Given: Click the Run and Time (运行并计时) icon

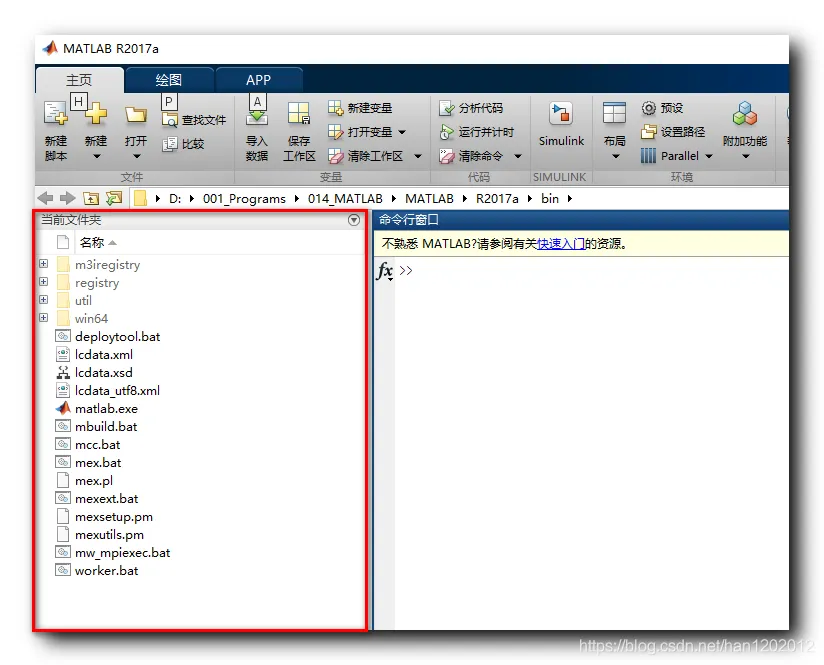Looking at the screenshot, I should 446,132.
